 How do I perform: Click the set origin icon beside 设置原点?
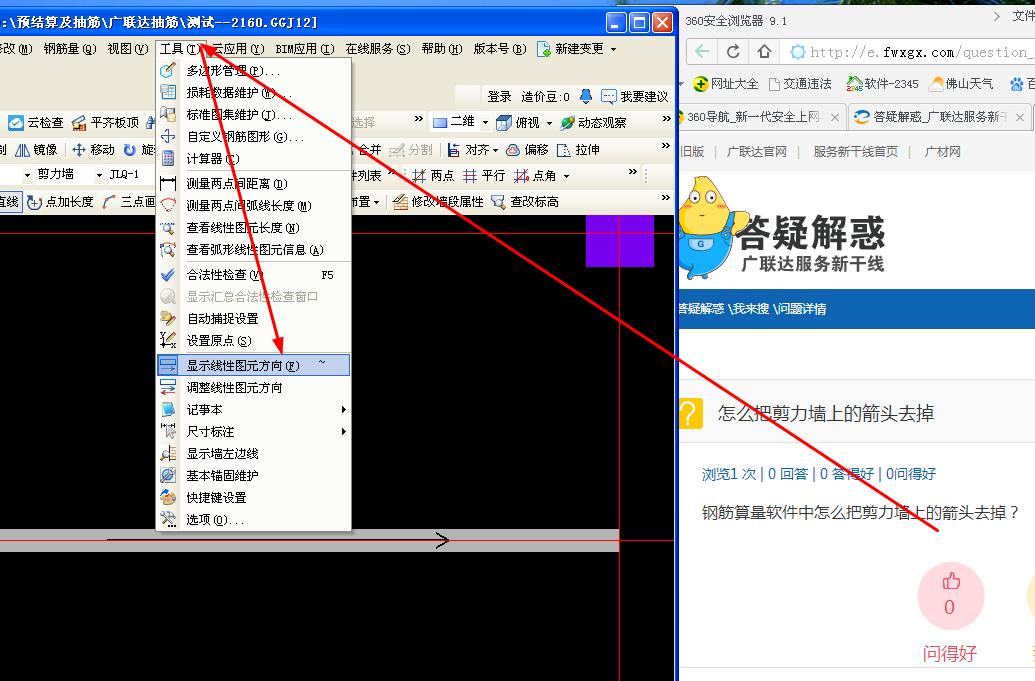[x=168, y=340]
